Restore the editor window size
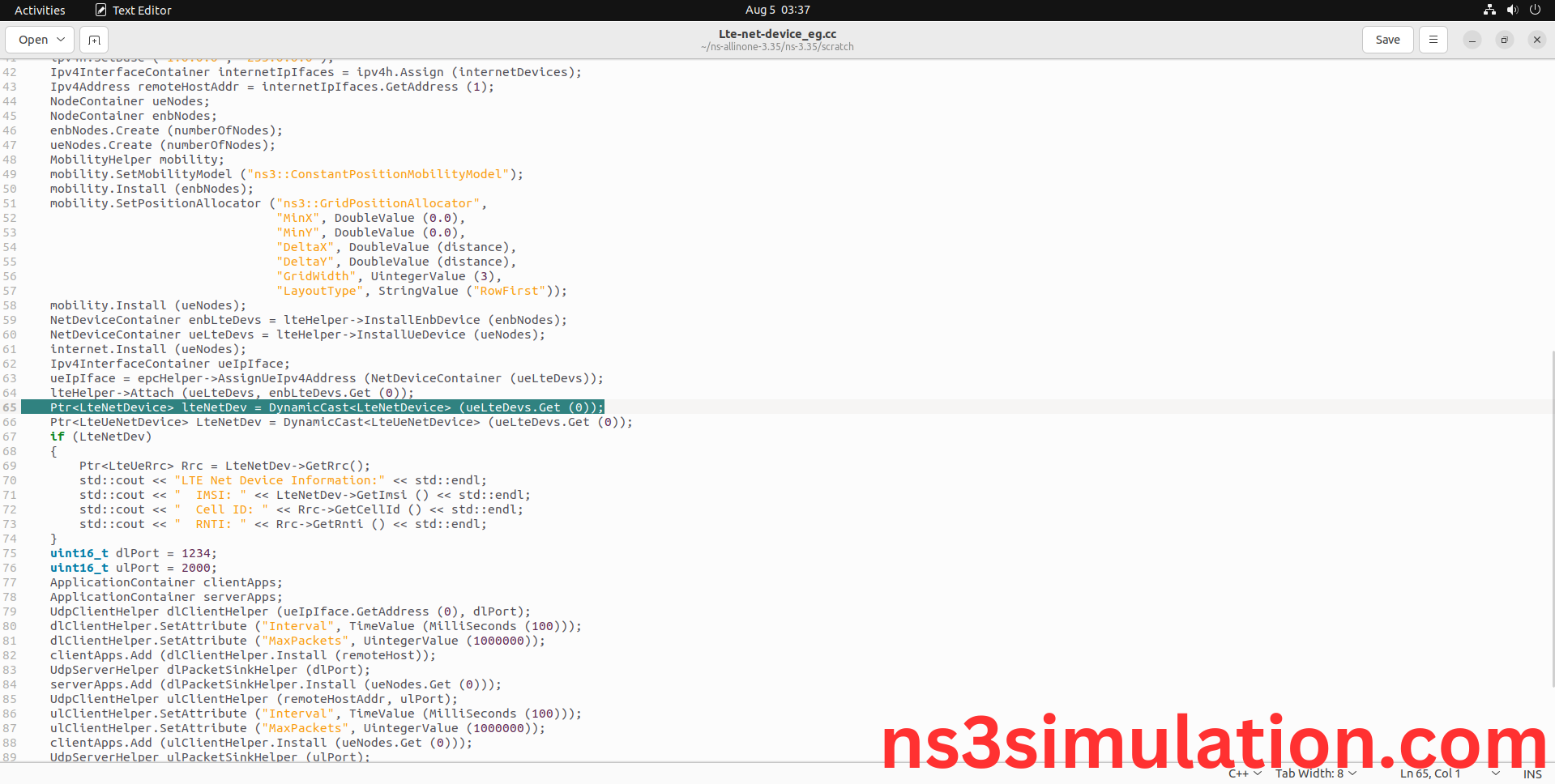Image resolution: width=1555 pixels, height=784 pixels. click(1504, 40)
